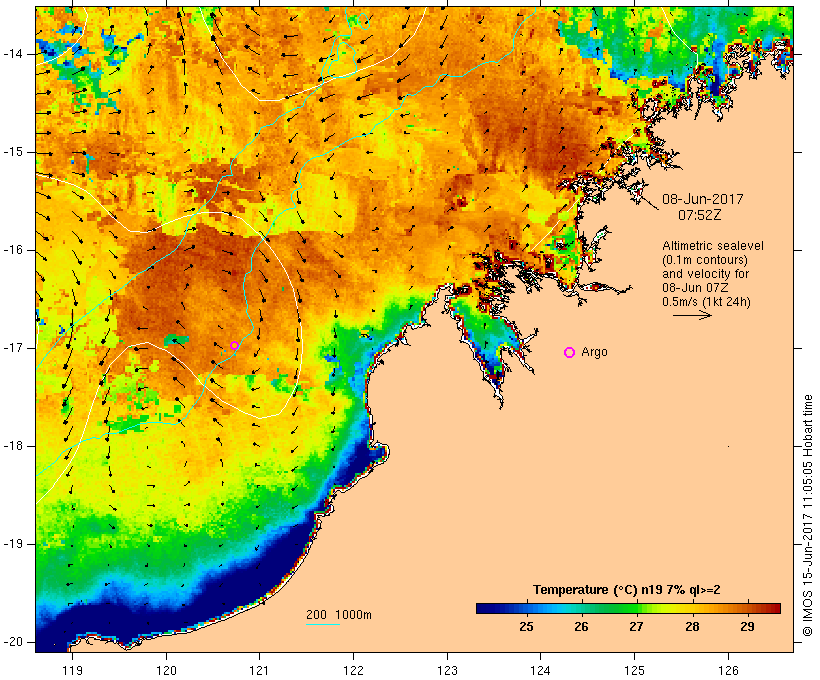Click the Argo legend label
820x680 pixels.
pos(595,352)
